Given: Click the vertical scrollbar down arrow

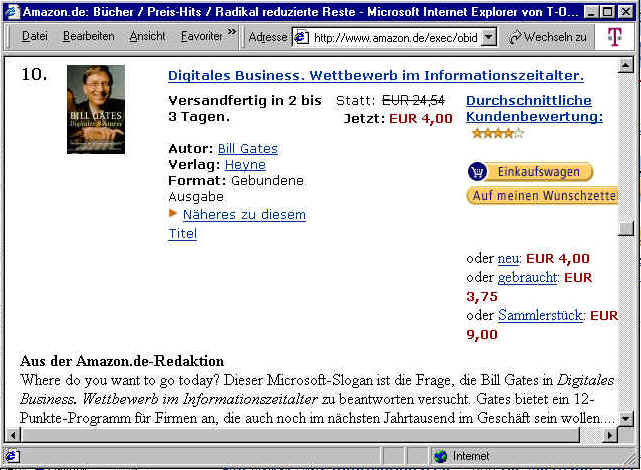Looking at the screenshot, I should [626, 419].
